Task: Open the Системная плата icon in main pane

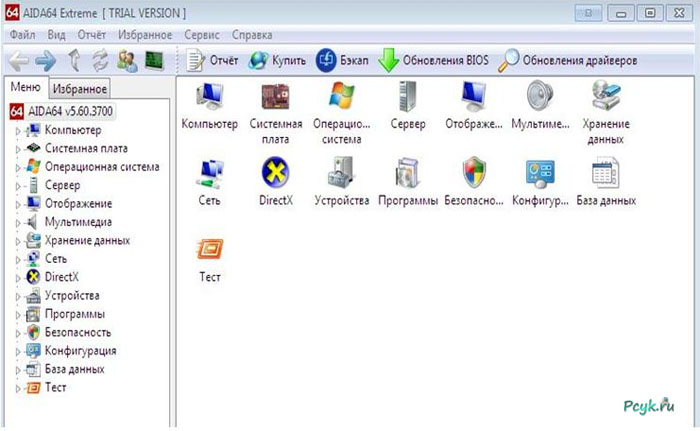Action: point(275,96)
